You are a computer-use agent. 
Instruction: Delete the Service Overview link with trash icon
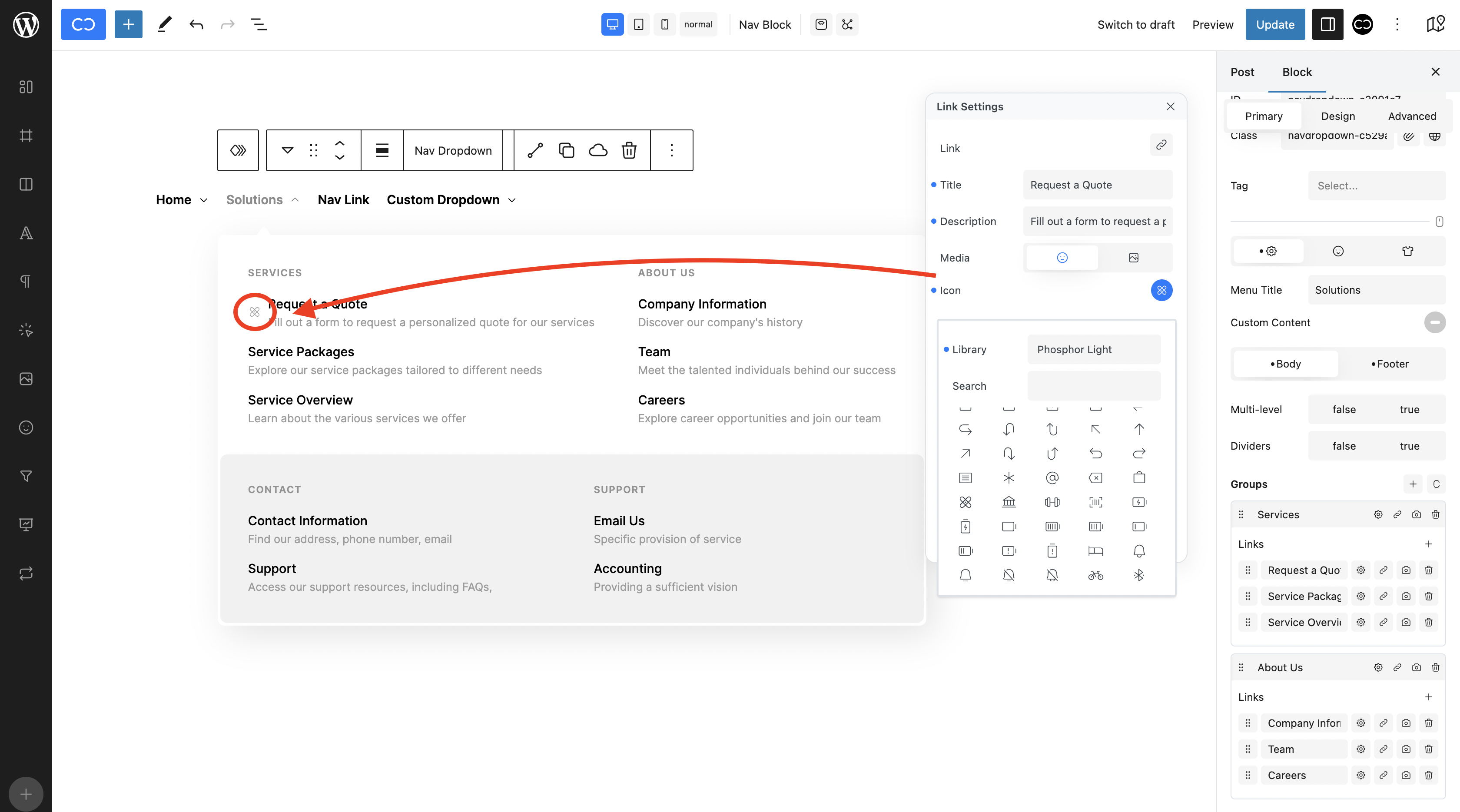pos(1428,622)
